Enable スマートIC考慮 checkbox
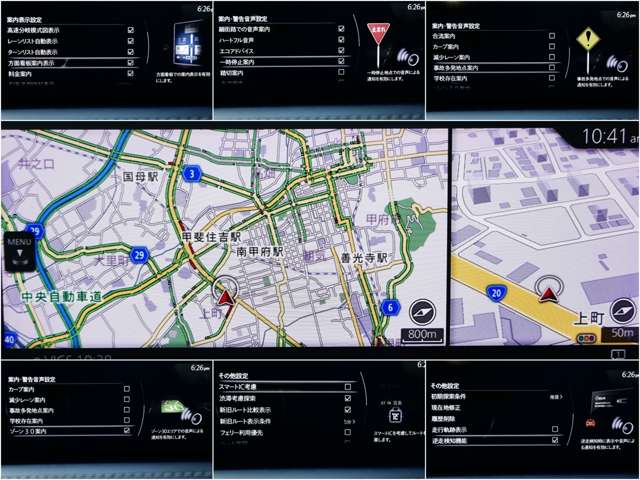 coord(347,387)
